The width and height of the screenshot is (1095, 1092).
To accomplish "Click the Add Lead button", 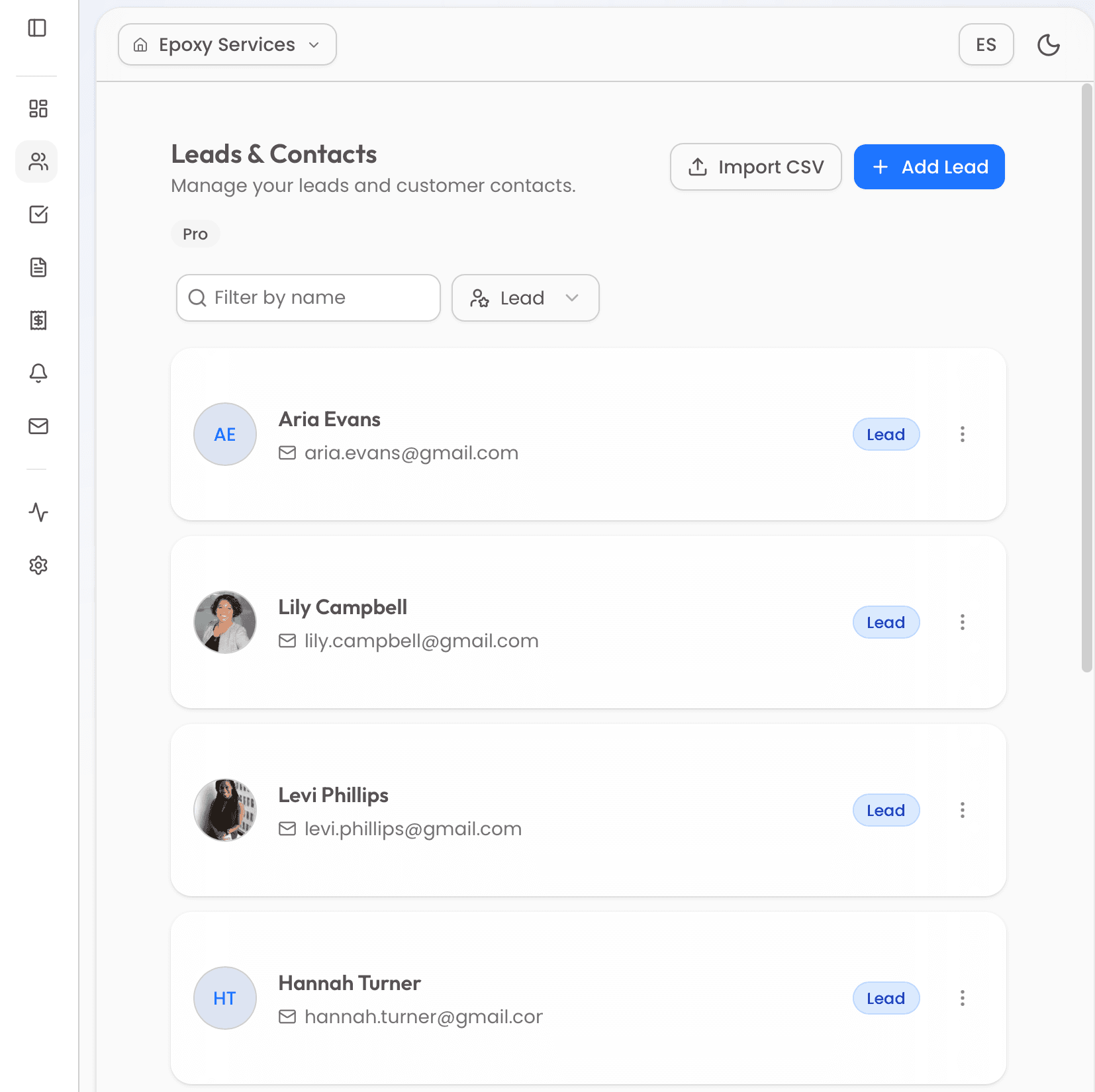I will point(929,167).
